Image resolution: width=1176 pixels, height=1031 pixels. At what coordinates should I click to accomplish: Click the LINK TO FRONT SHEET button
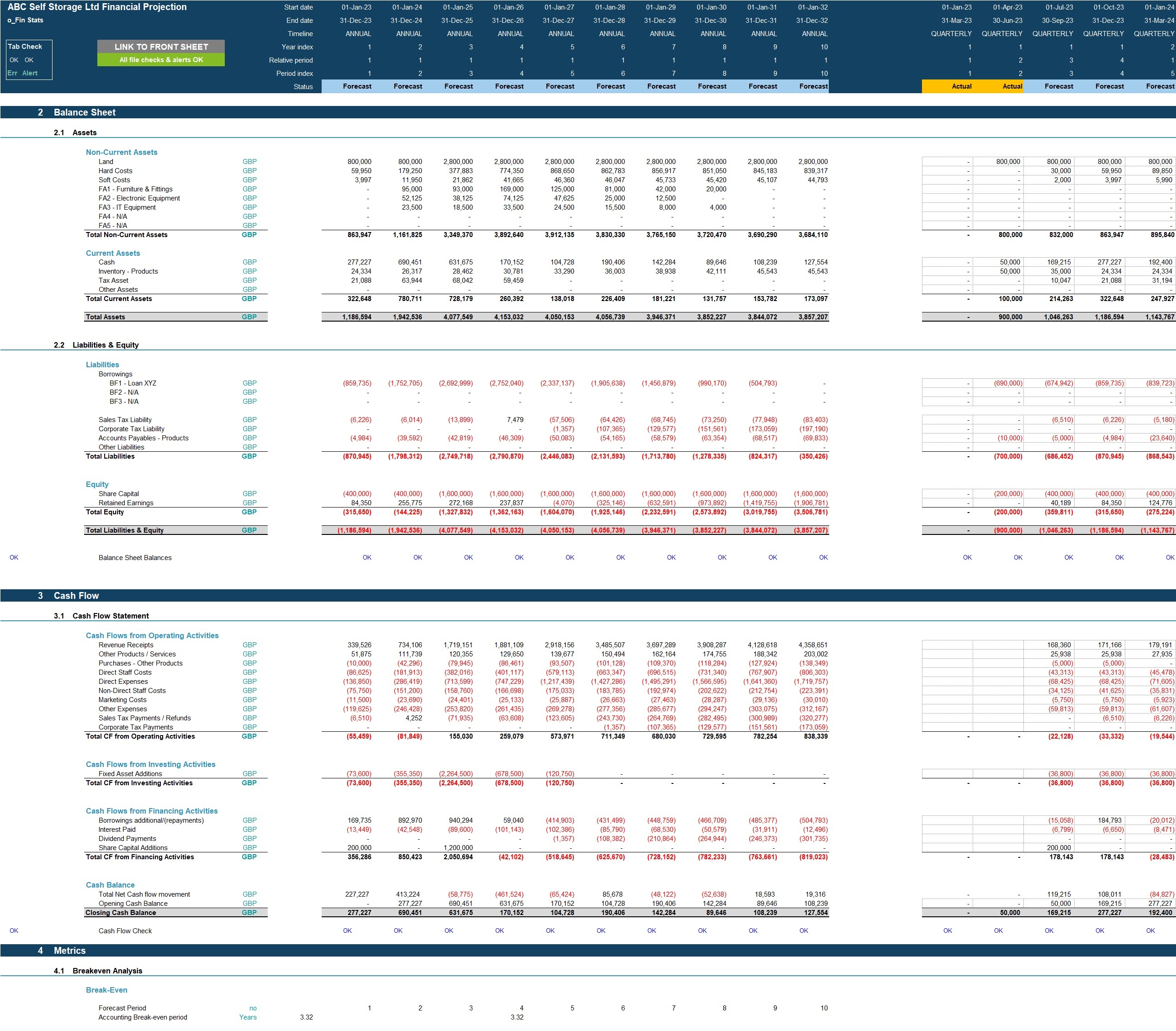pyautogui.click(x=160, y=47)
